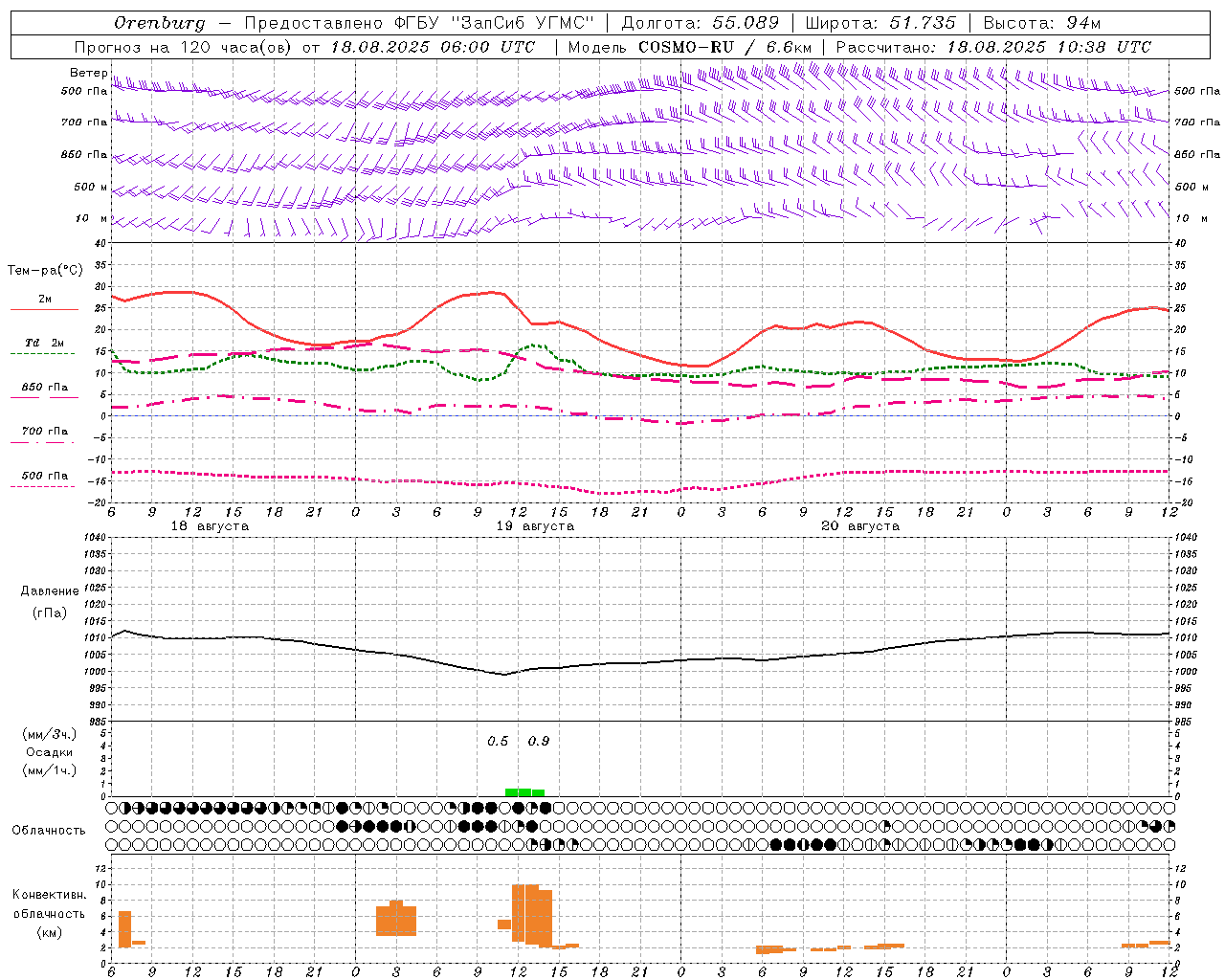Click 'Рассчитано: 18.08.2025 10:38 UTC' text

[993, 47]
